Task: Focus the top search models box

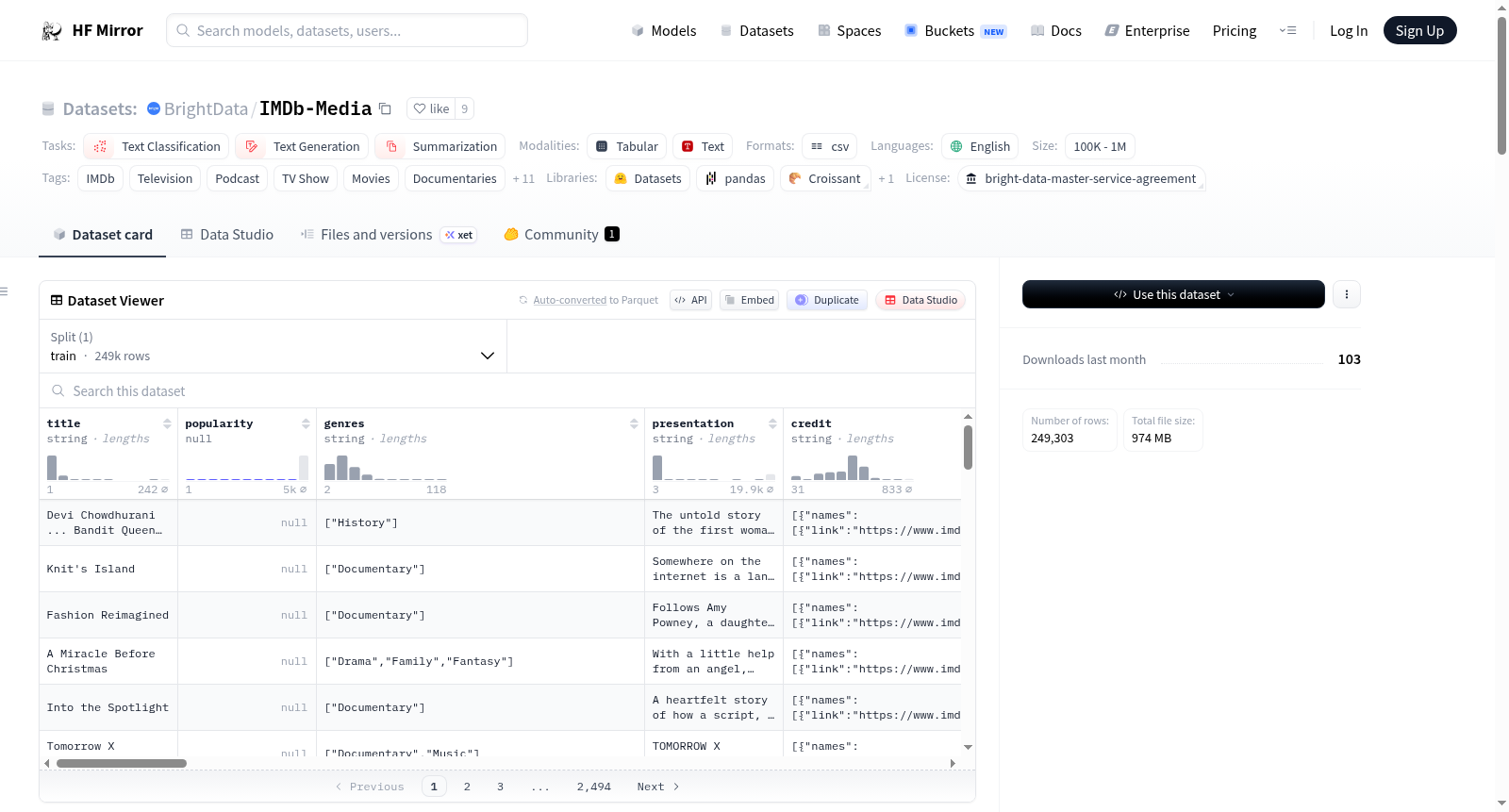Action: [347, 31]
